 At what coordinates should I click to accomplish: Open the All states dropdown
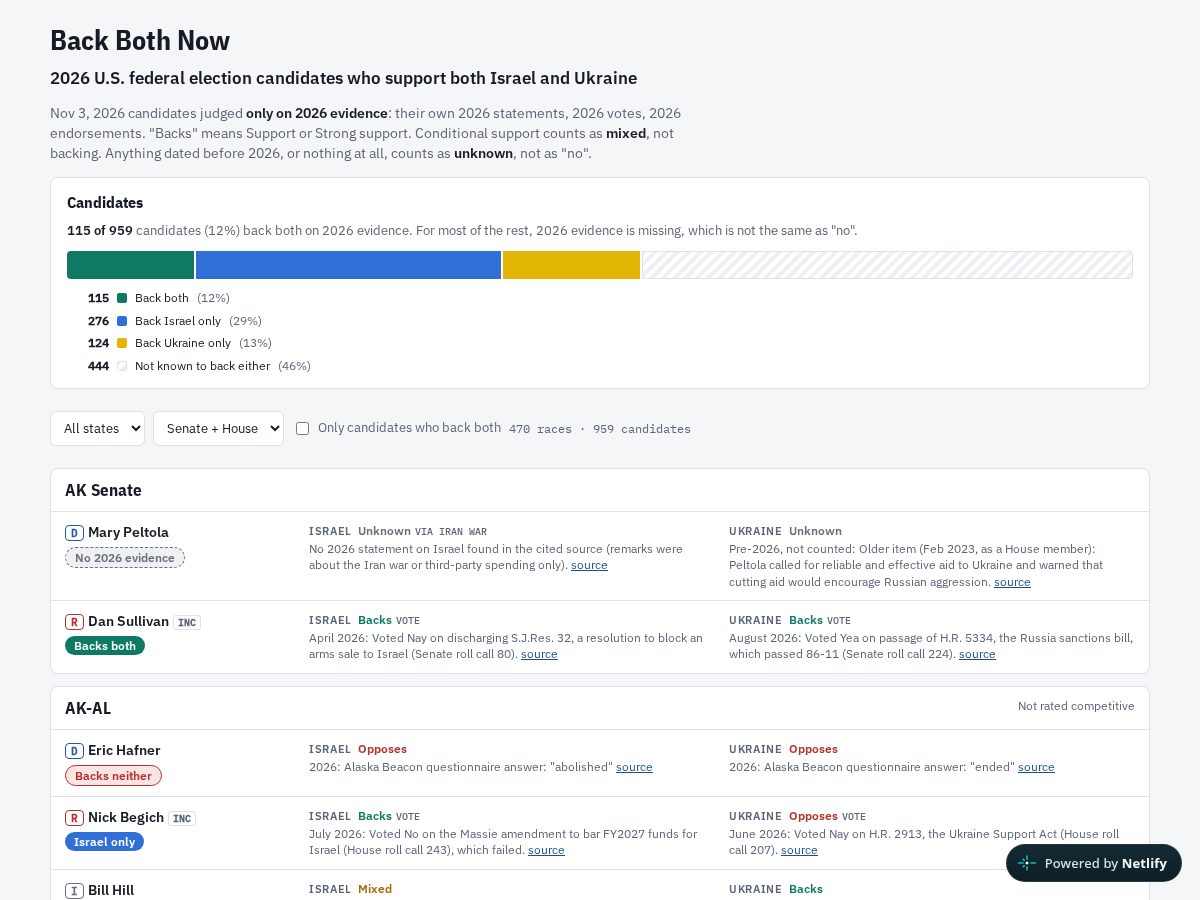[x=97, y=428]
